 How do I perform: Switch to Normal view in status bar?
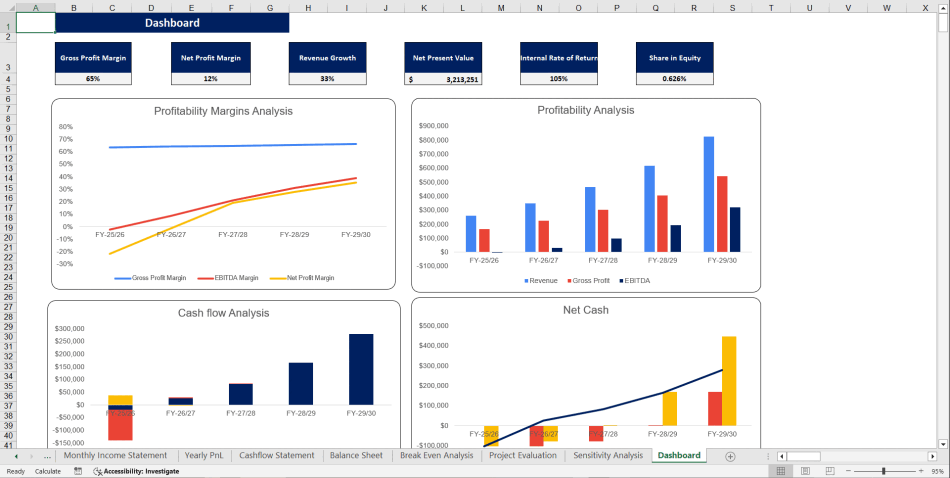point(779,471)
